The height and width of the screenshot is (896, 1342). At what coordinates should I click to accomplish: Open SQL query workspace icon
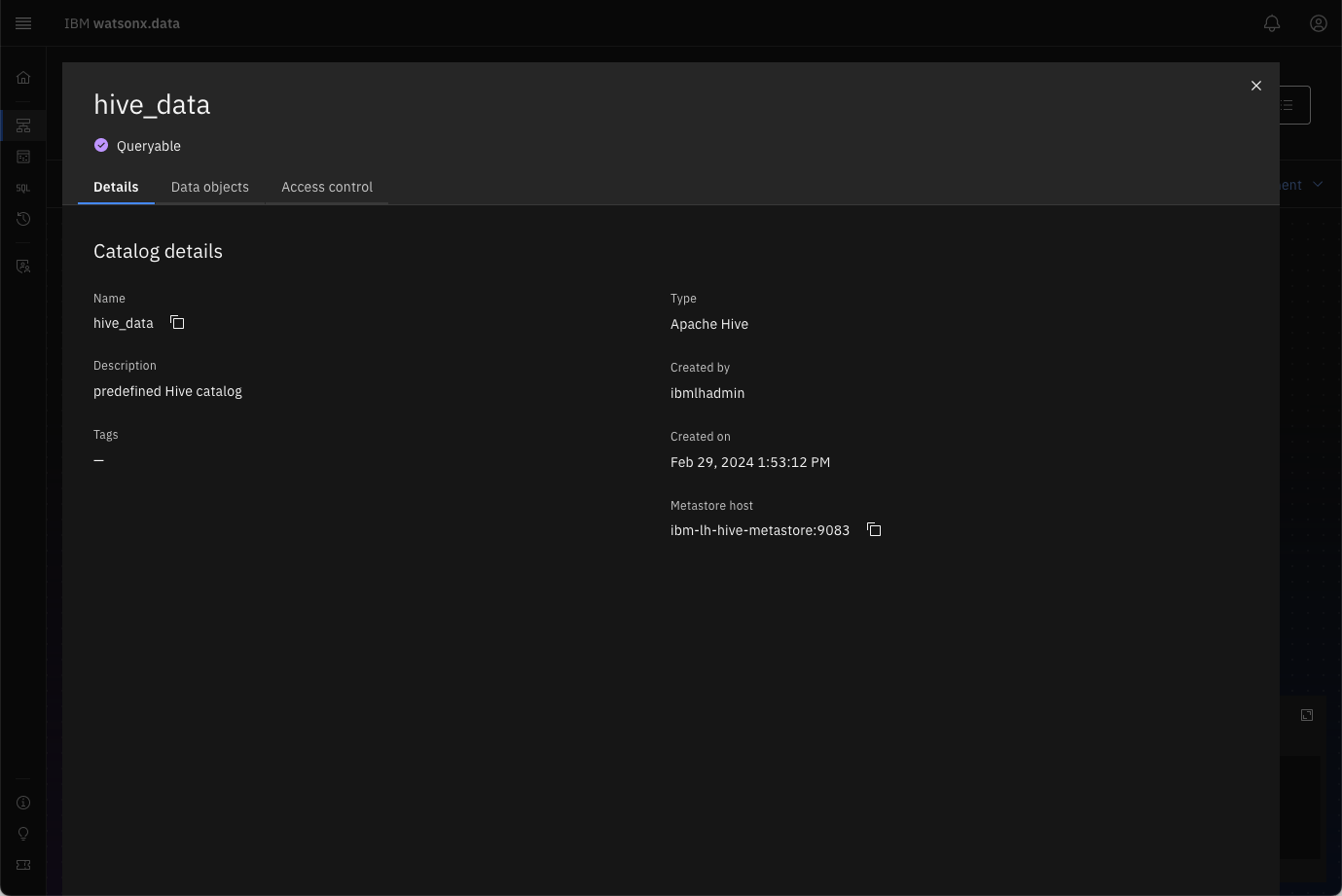pos(23,188)
